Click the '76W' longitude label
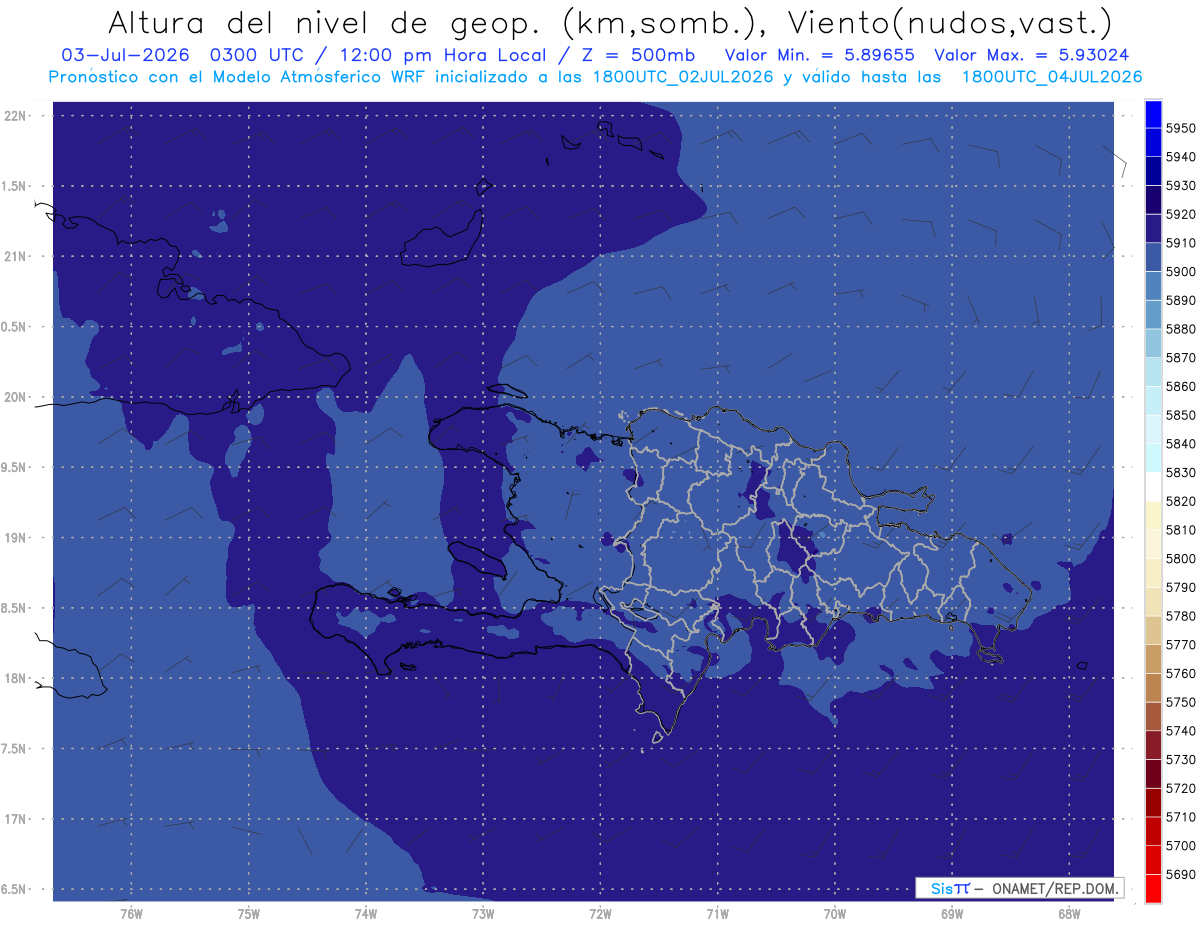Image resolution: width=1200 pixels, height=927 pixels. [131, 914]
